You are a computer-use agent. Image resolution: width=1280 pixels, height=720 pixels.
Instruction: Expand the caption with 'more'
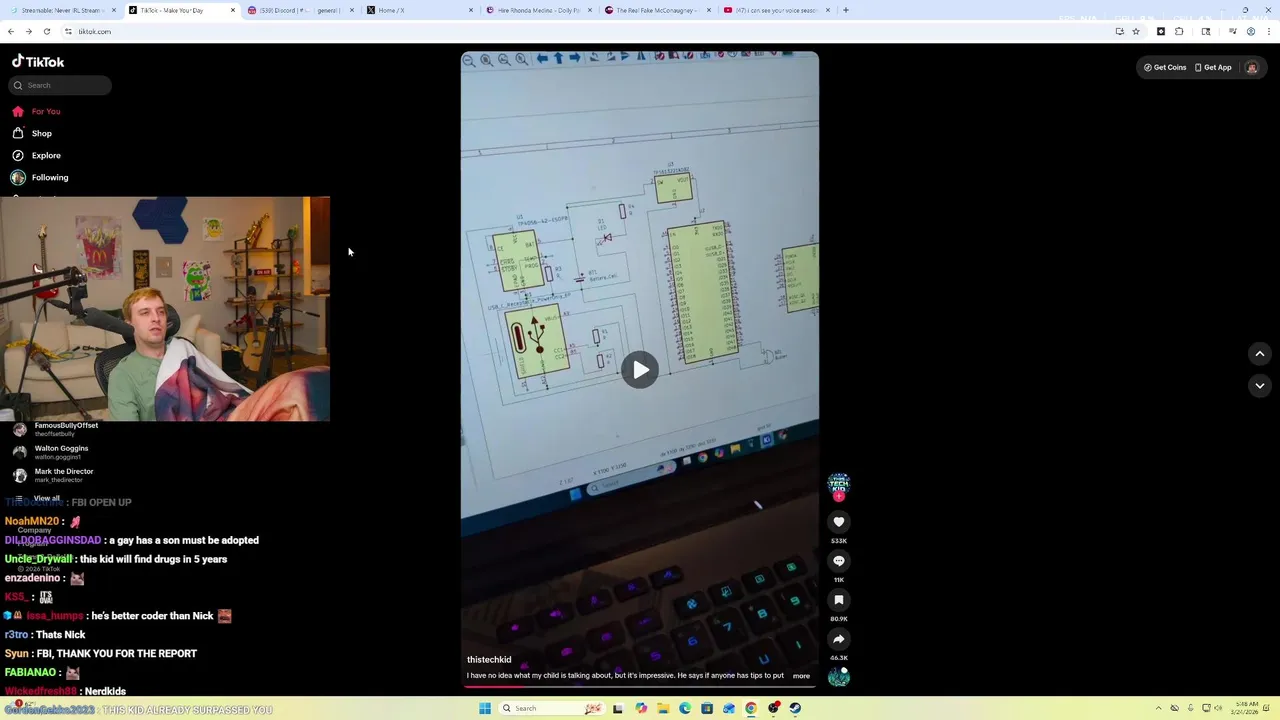click(x=801, y=676)
